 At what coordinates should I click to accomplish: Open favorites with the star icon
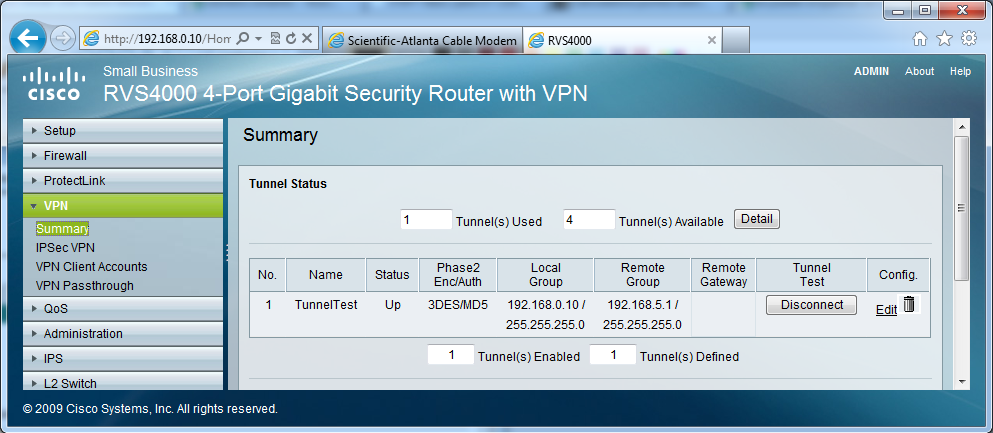pos(944,39)
